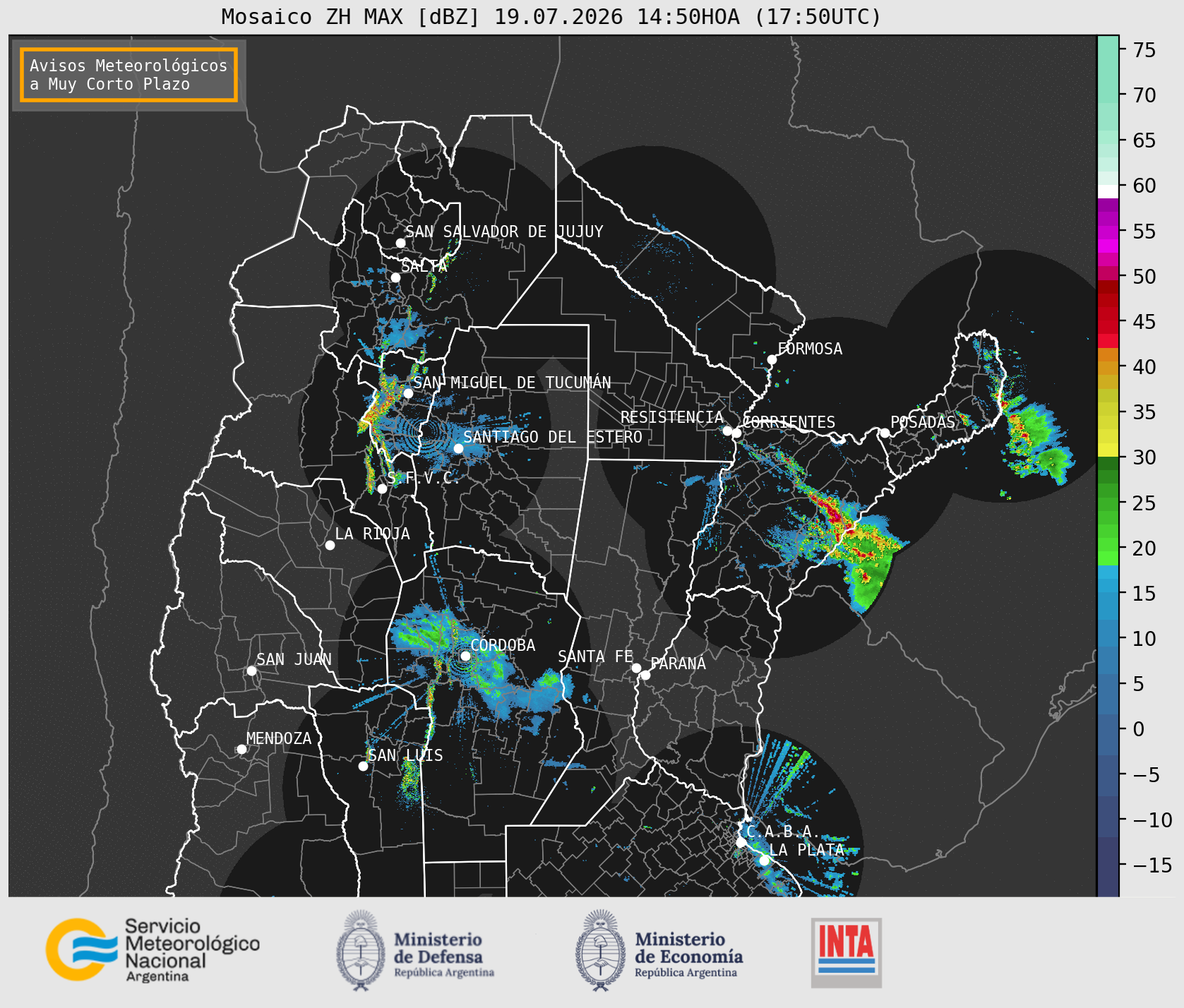1184x1008 pixels.
Task: Click the Posadas city marker dot
Action: [884, 433]
